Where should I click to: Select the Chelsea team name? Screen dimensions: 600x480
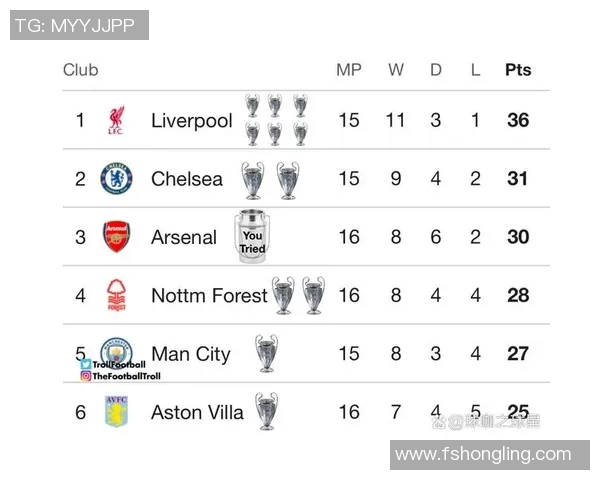[x=187, y=179]
